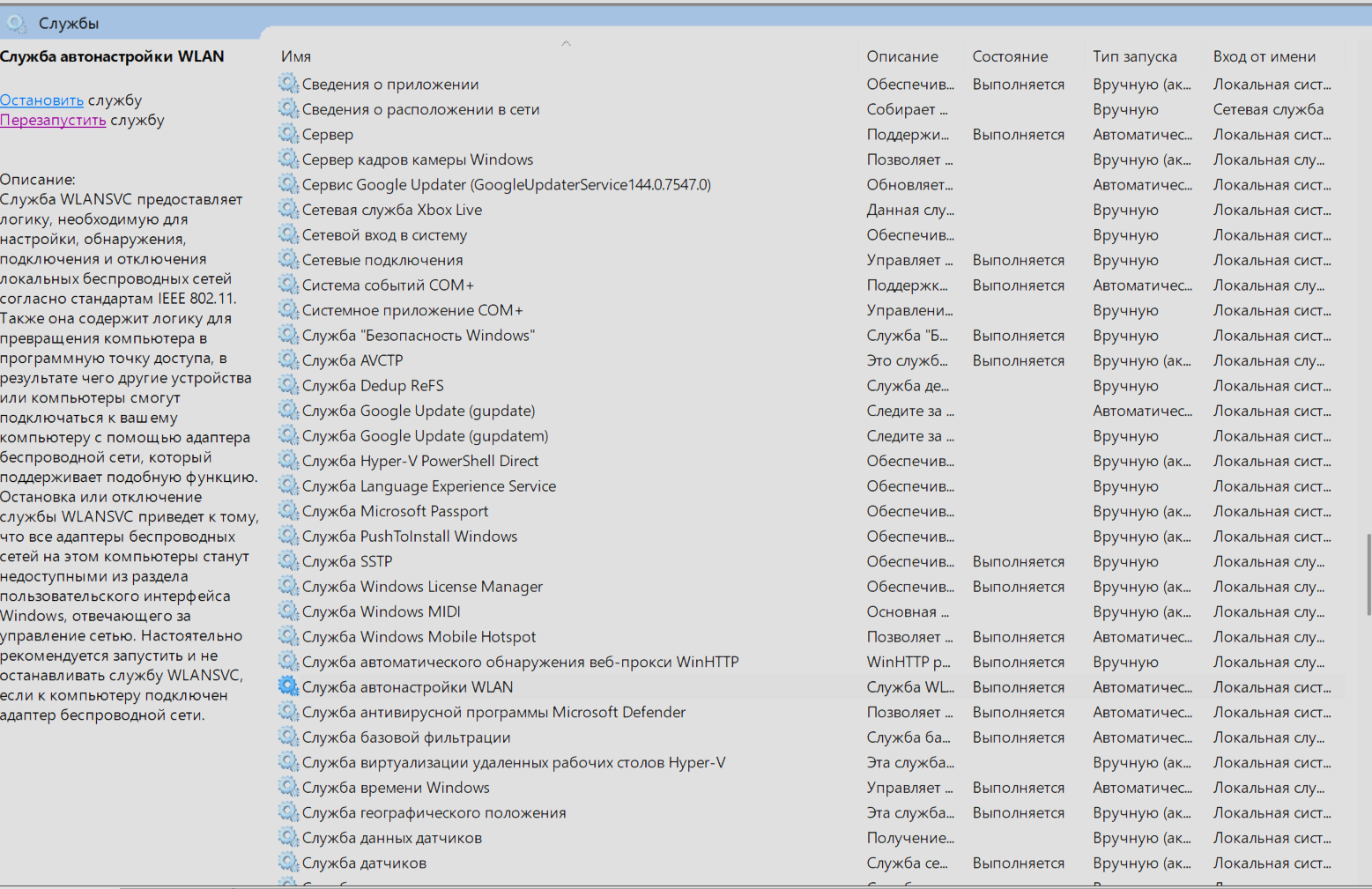Select Служба Google Update (gupdatem) row
This screenshot has height=889, width=1372.
(811, 436)
